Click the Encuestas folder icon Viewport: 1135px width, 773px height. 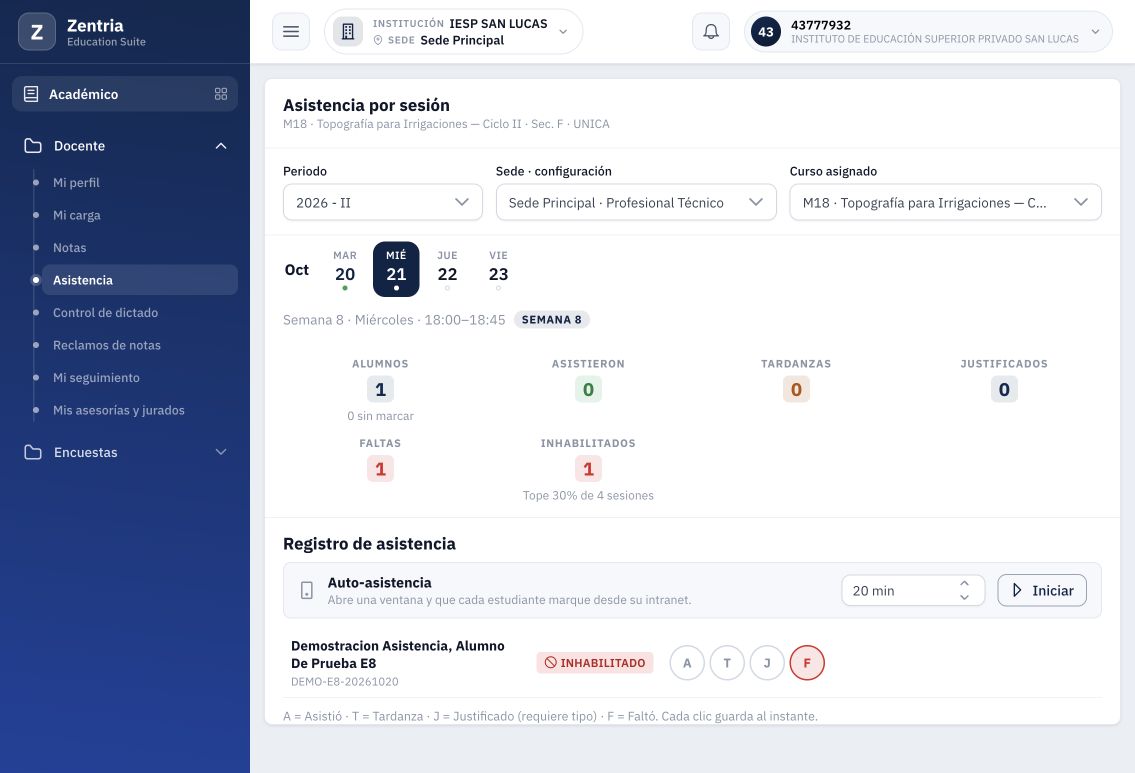(33, 452)
